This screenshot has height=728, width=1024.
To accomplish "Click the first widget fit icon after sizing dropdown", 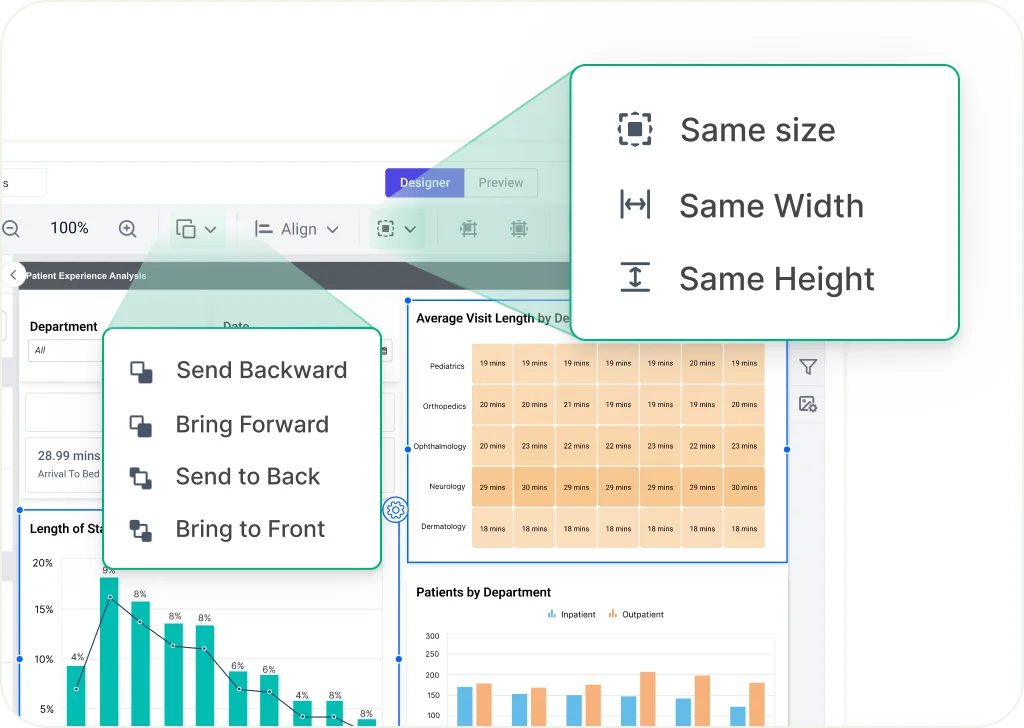I will (468, 229).
